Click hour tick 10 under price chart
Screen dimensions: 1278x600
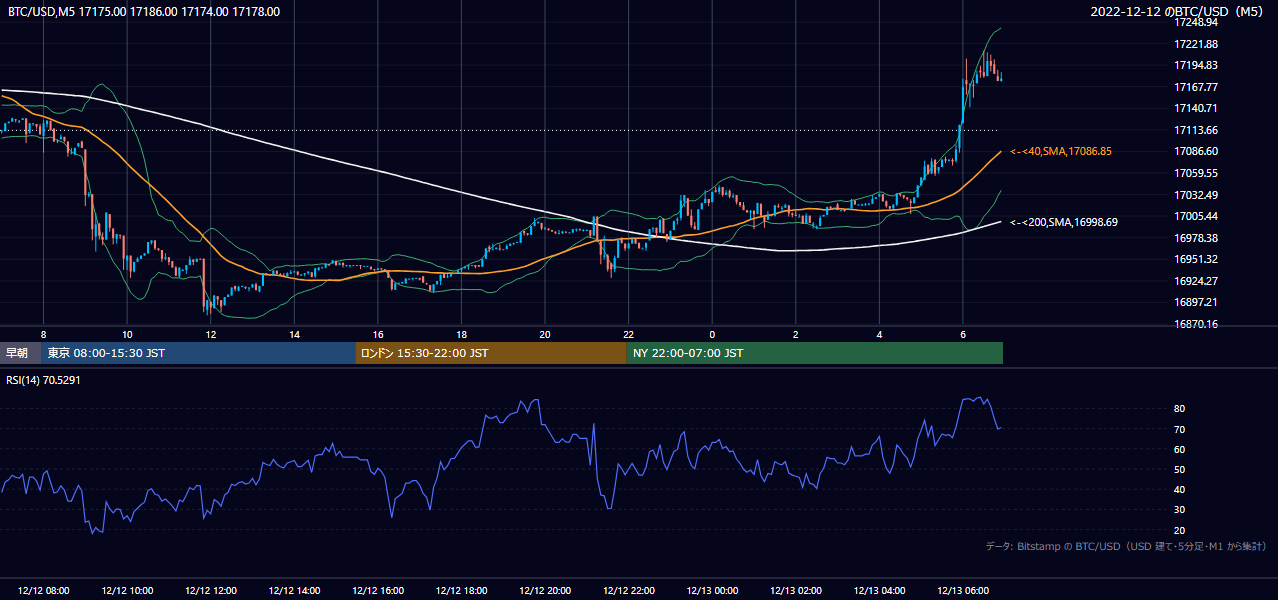127,334
